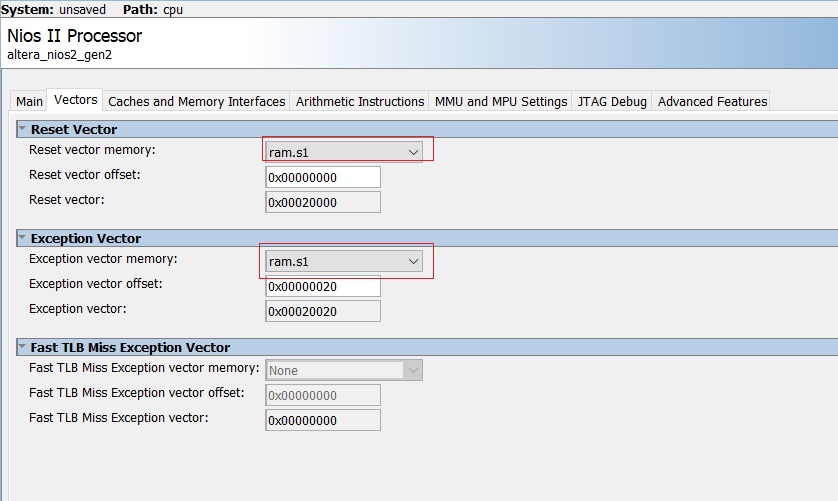
Task: Click the Reset vector value 0x00020000
Action: point(323,203)
